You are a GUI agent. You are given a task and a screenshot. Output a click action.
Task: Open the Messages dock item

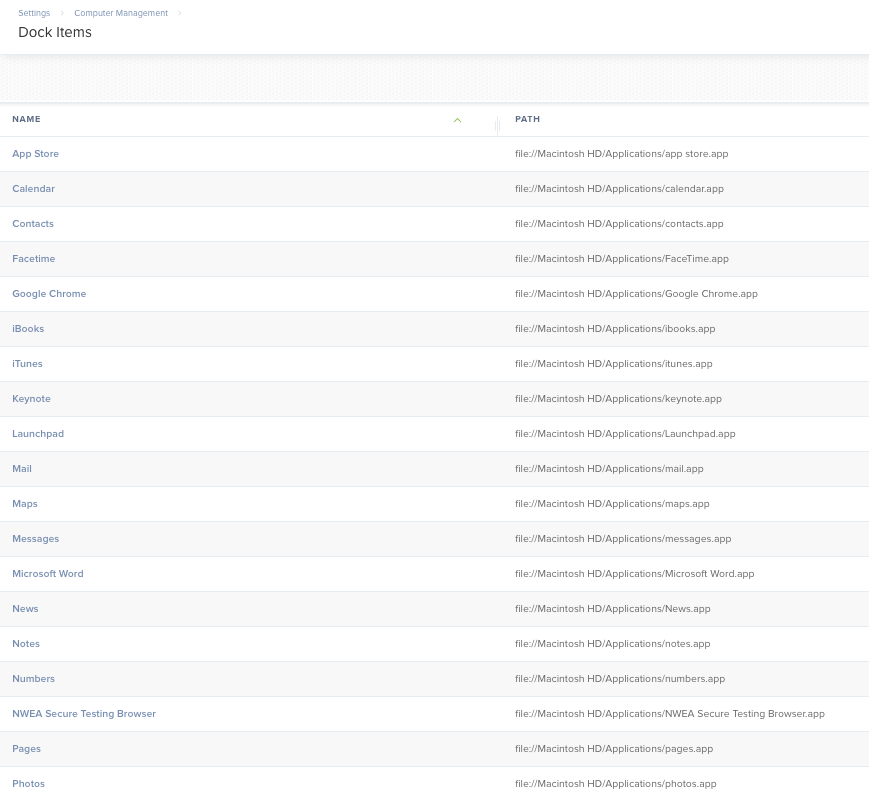click(x=35, y=539)
